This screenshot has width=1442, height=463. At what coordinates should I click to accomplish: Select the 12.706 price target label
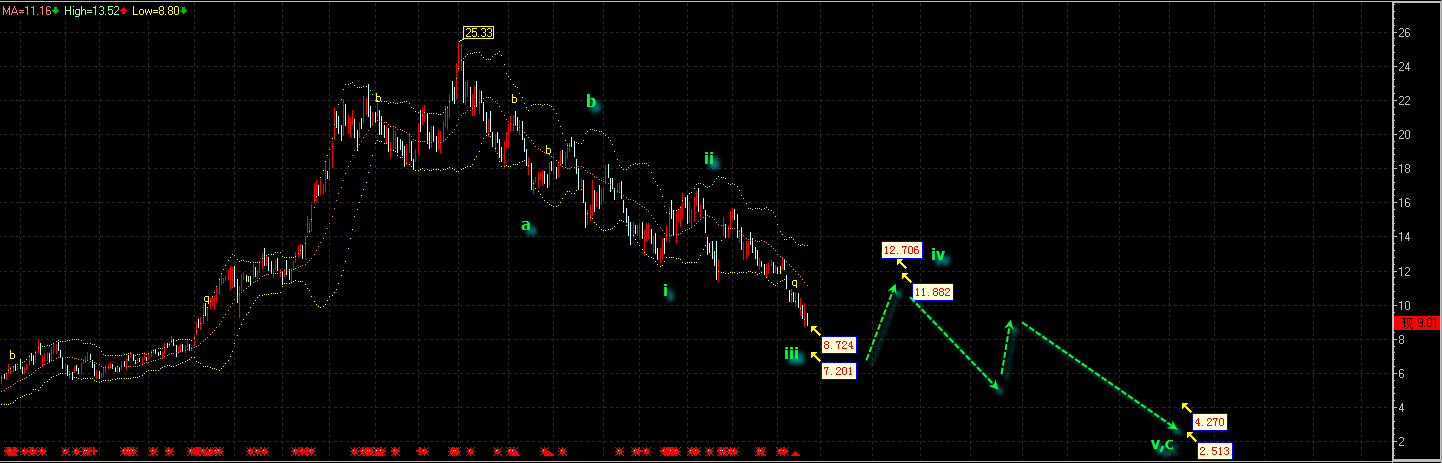[900, 249]
